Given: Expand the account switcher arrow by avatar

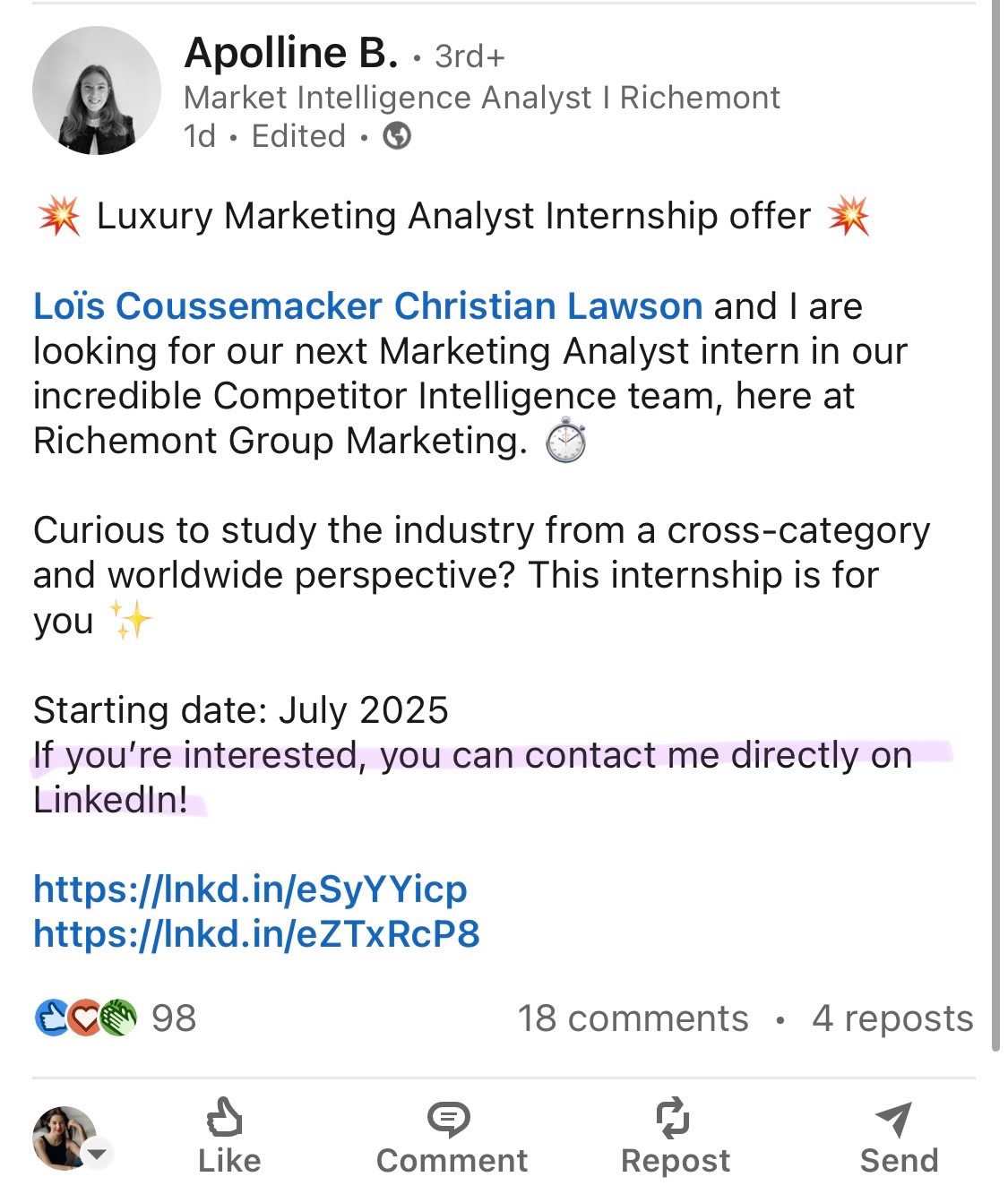Looking at the screenshot, I should 97,1153.
